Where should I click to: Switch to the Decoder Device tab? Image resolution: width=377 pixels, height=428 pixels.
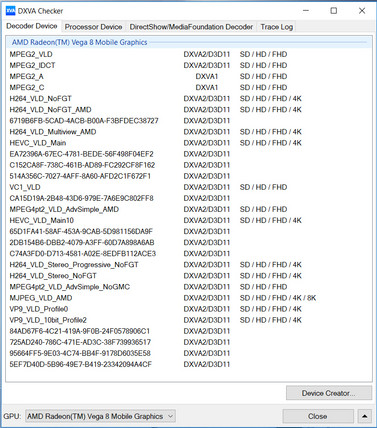point(32,26)
